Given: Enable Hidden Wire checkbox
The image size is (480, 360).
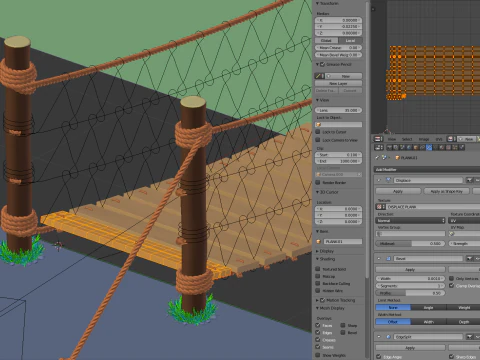Looking at the screenshot, I should pyautogui.click(x=318, y=290).
